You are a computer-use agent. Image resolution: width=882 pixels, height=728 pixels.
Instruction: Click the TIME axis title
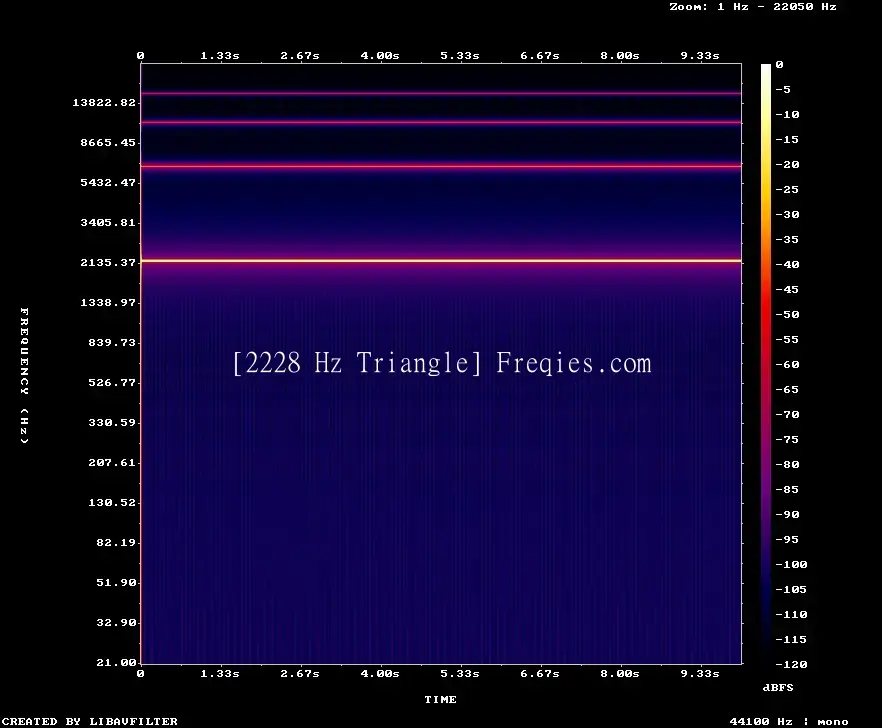[x=440, y=699]
